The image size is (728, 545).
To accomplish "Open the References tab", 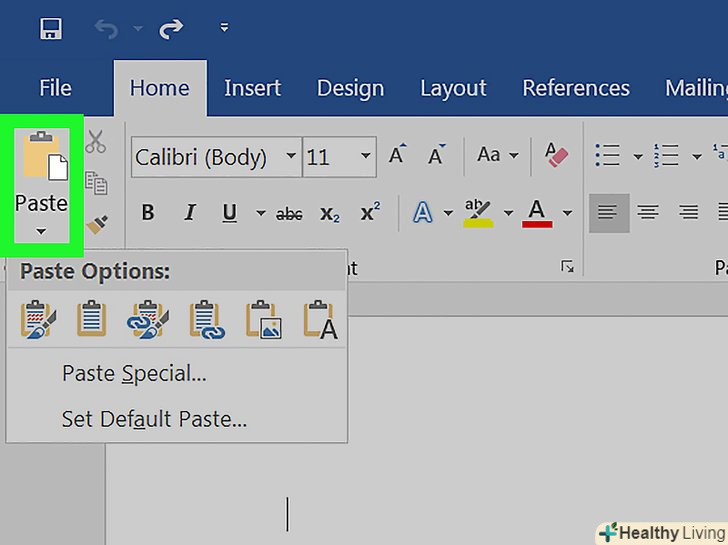I will [576, 88].
